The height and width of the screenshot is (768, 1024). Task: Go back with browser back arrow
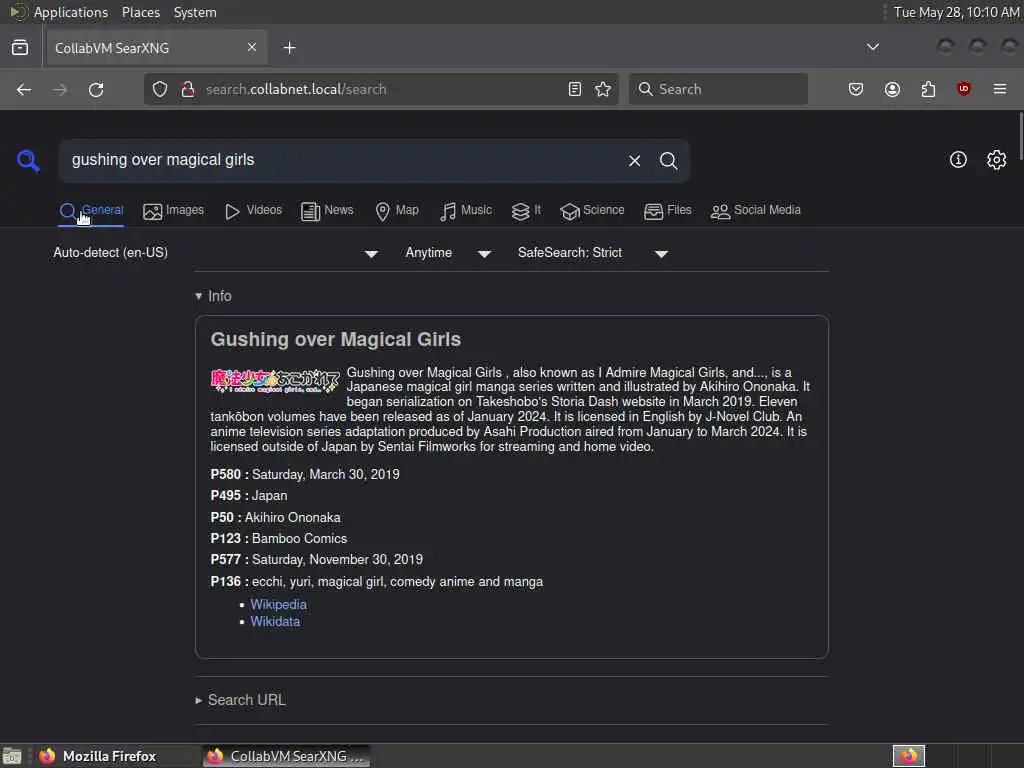[x=24, y=89]
